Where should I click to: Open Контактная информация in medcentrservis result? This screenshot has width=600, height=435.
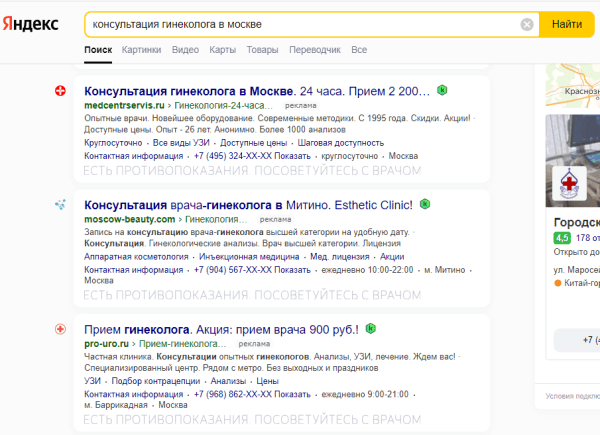click(134, 156)
